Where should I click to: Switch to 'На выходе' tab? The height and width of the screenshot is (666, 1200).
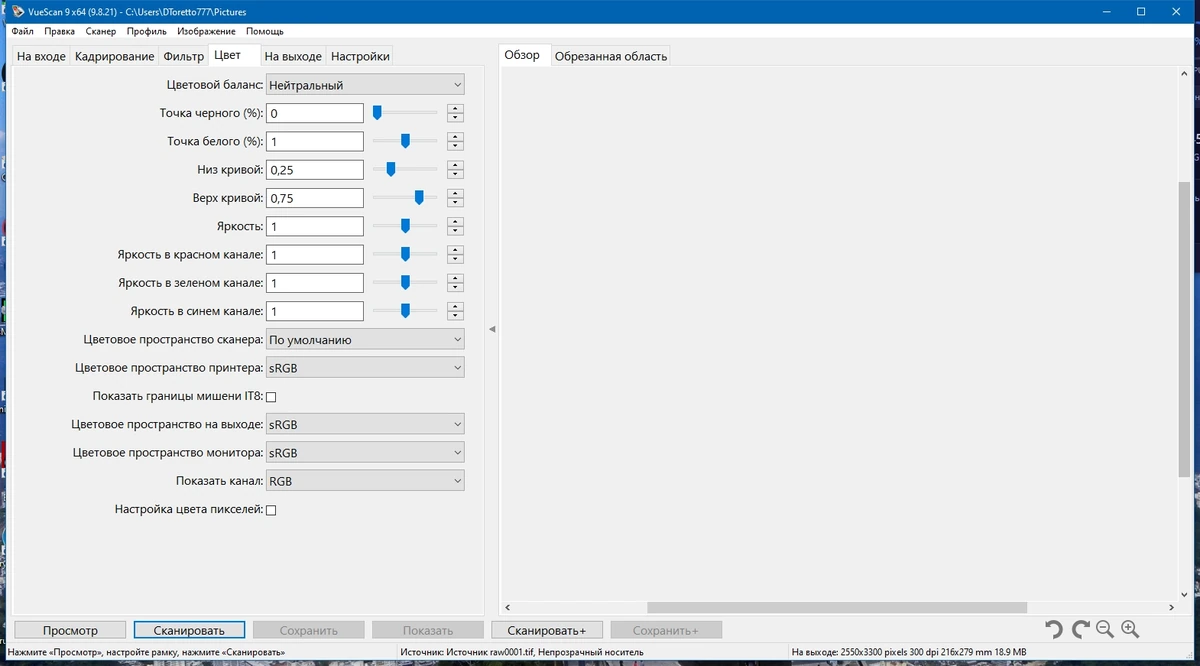click(293, 57)
